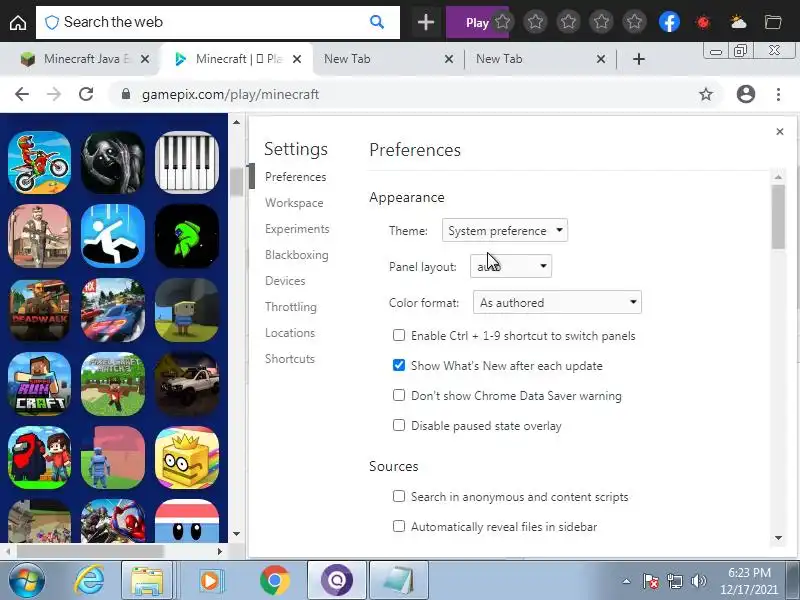Image resolution: width=800 pixels, height=600 pixels.
Task: Open the green rocket game thumbnail
Action: (x=187, y=236)
